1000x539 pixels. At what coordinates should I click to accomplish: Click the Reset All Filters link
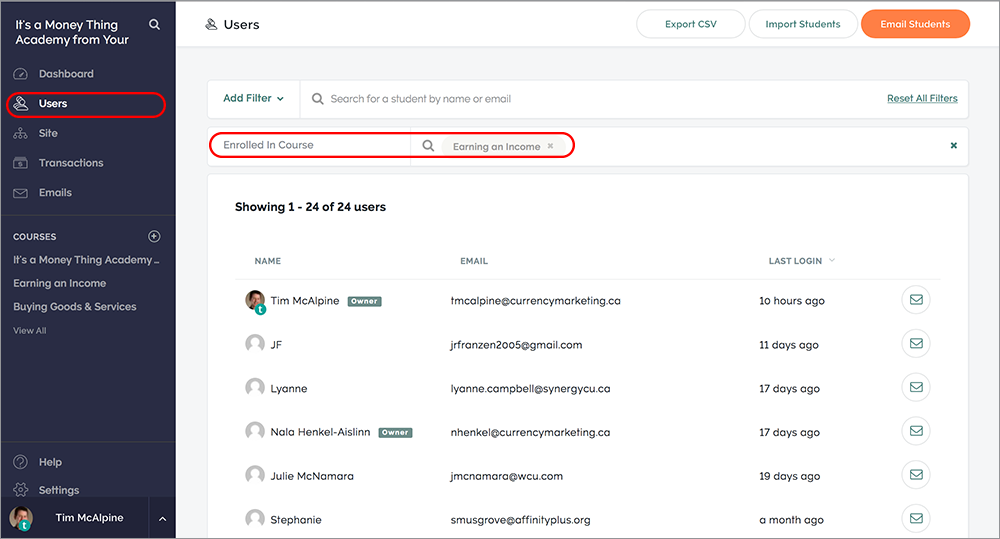point(922,98)
